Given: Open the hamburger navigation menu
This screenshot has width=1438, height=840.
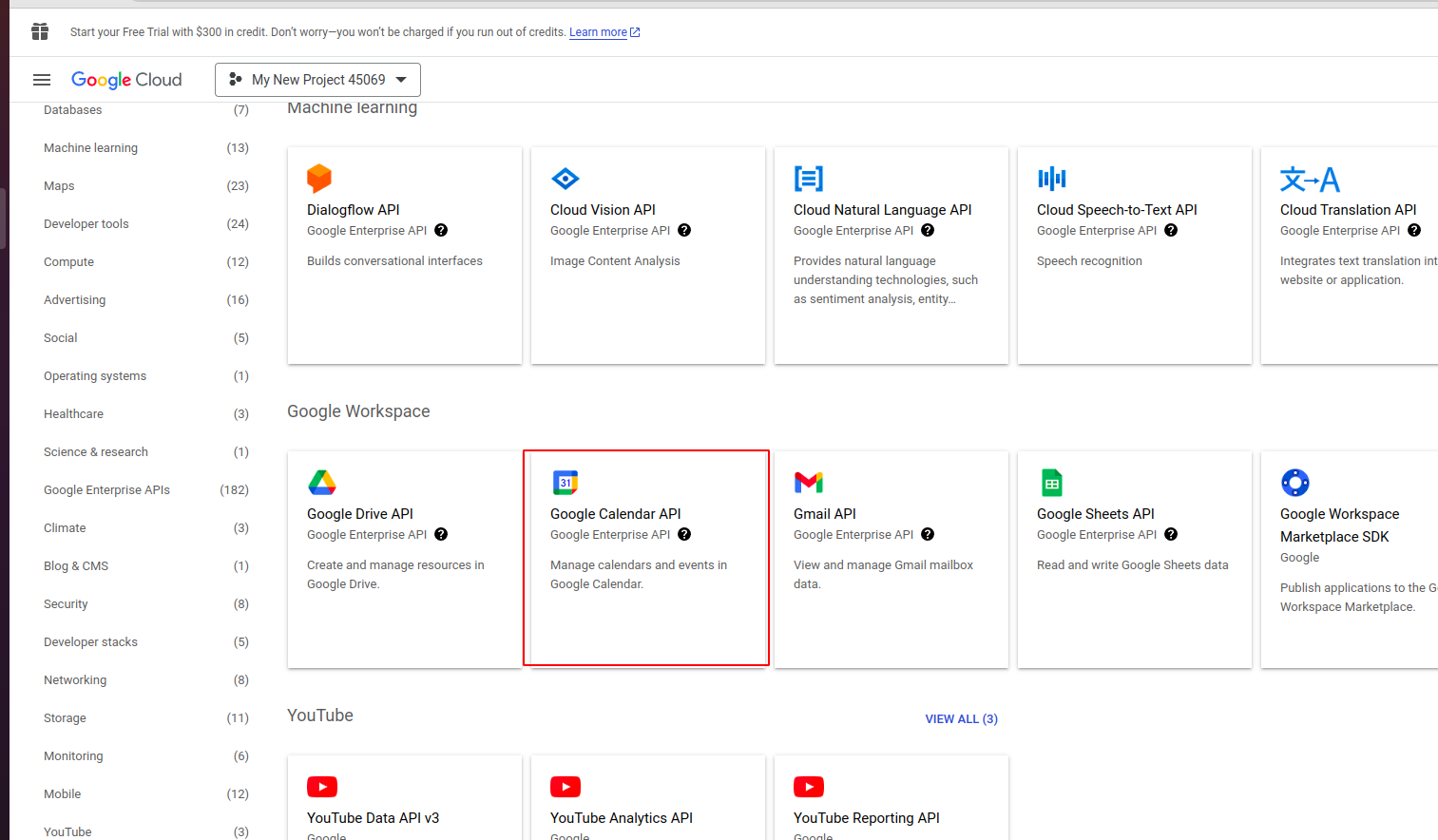Looking at the screenshot, I should click(x=42, y=80).
